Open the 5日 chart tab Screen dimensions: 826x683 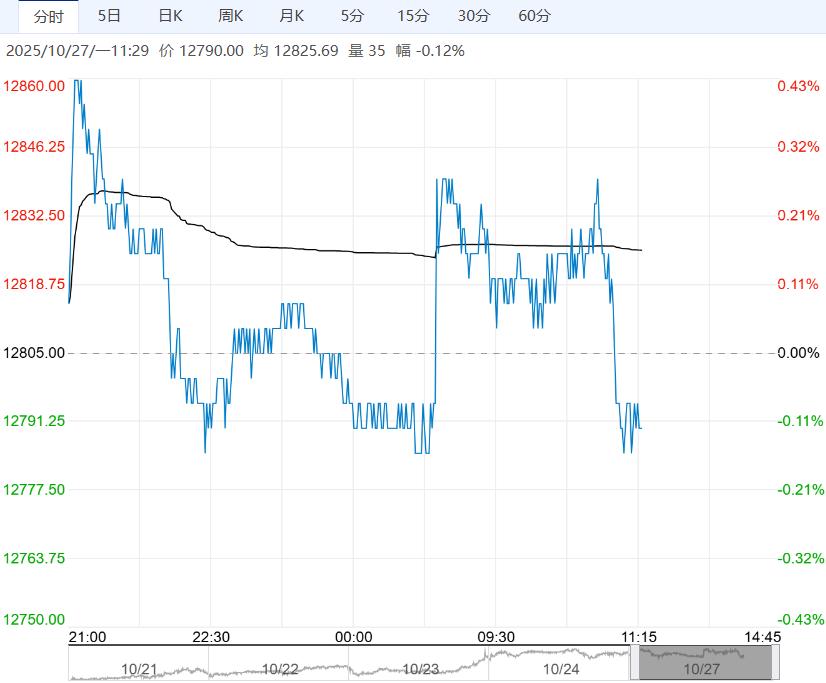tap(110, 16)
